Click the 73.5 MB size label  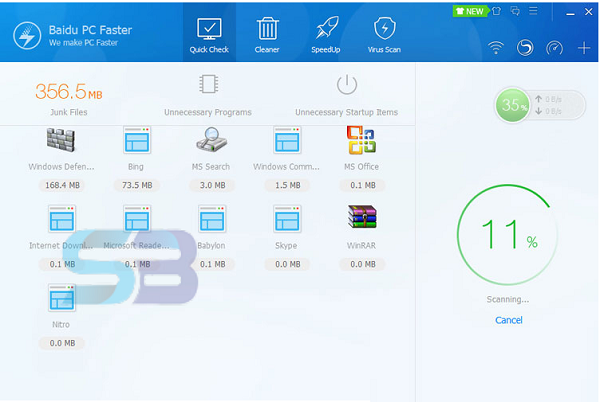[x=137, y=186]
